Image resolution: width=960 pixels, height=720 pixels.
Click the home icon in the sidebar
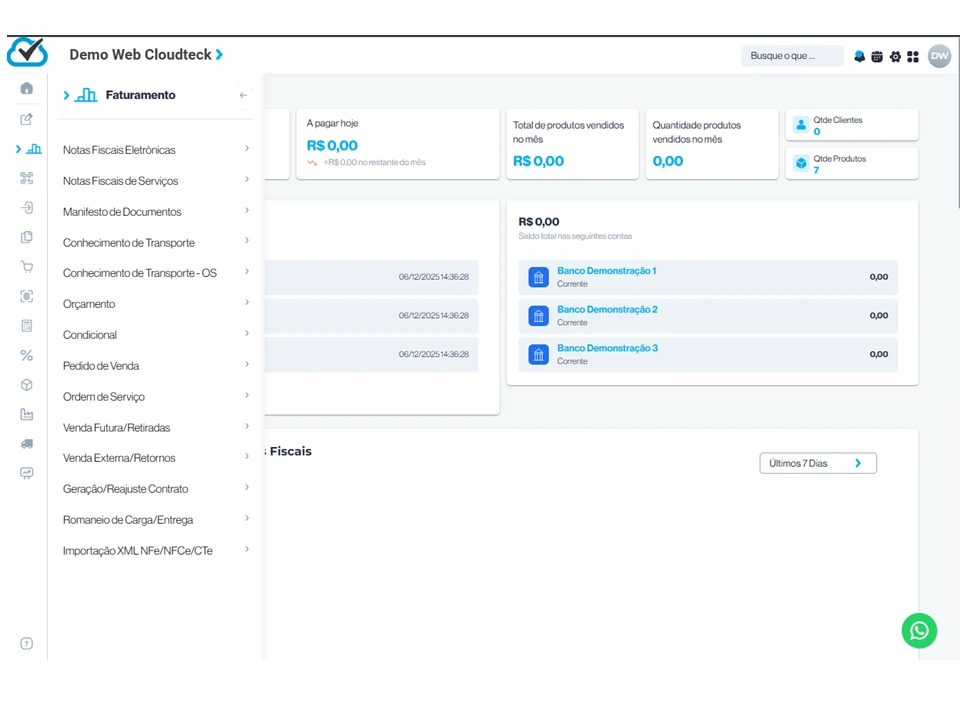pos(27,88)
